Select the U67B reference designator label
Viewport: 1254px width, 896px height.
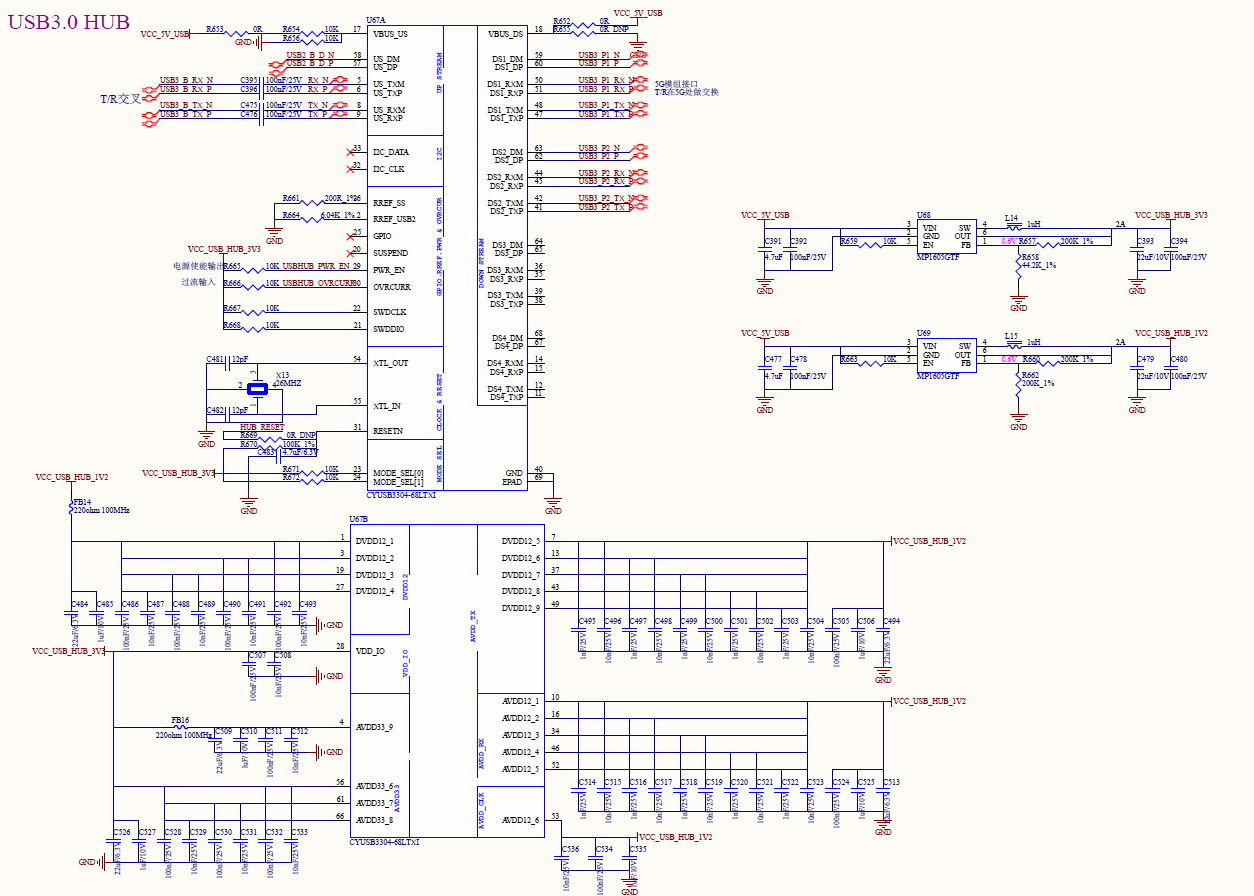pyautogui.click(x=359, y=519)
